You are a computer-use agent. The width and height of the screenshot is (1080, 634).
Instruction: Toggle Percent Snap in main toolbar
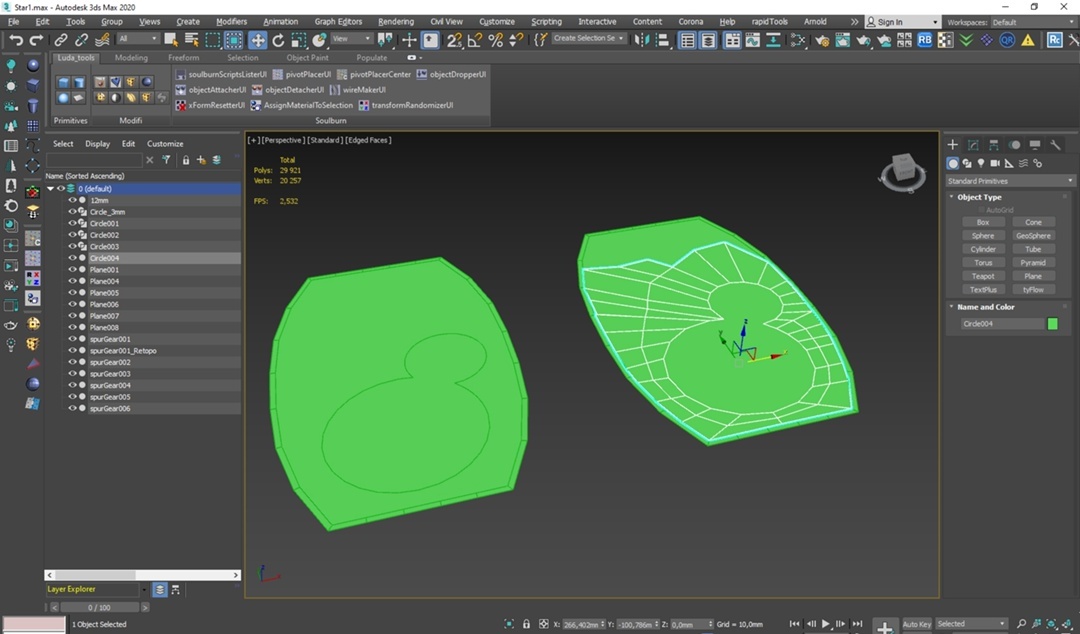pos(495,40)
